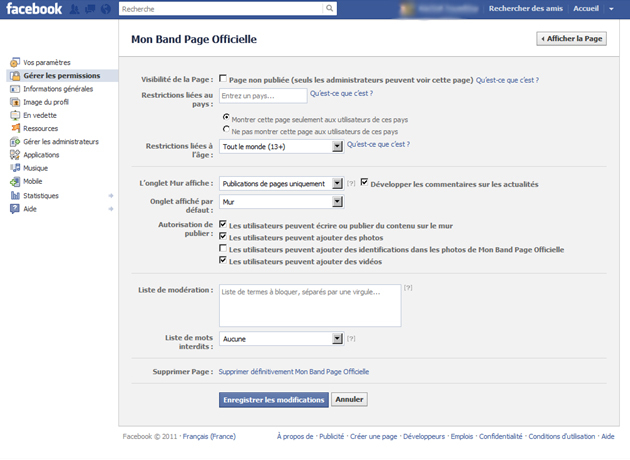
Task: Open the Confidentialité footer link
Action: pyautogui.click(x=501, y=436)
